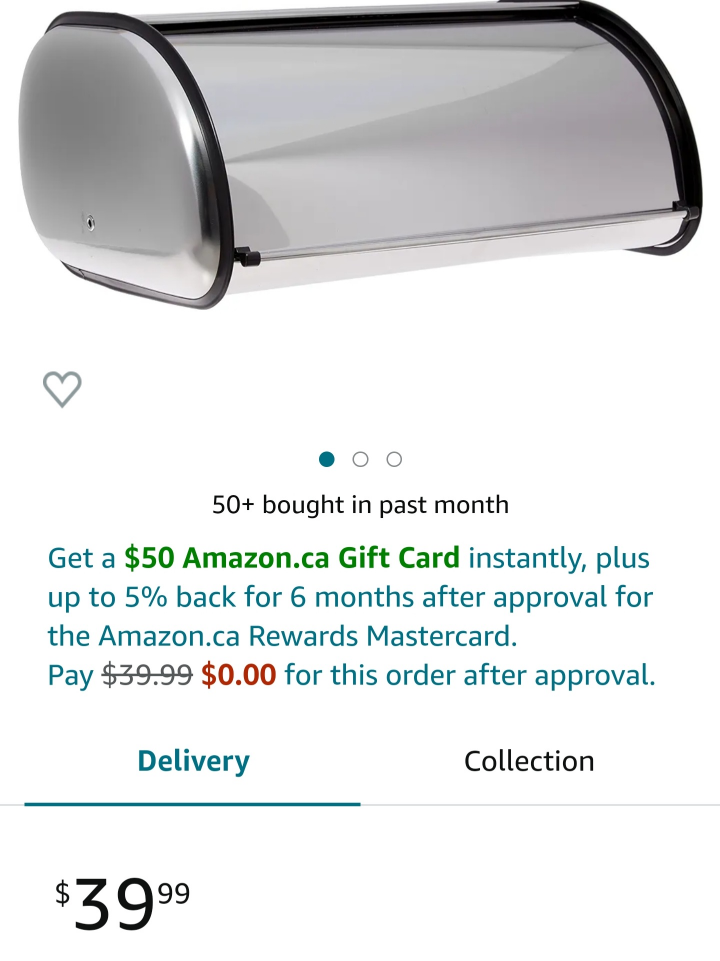Jump to the third product image dot
The width and height of the screenshot is (720, 961).
394,459
